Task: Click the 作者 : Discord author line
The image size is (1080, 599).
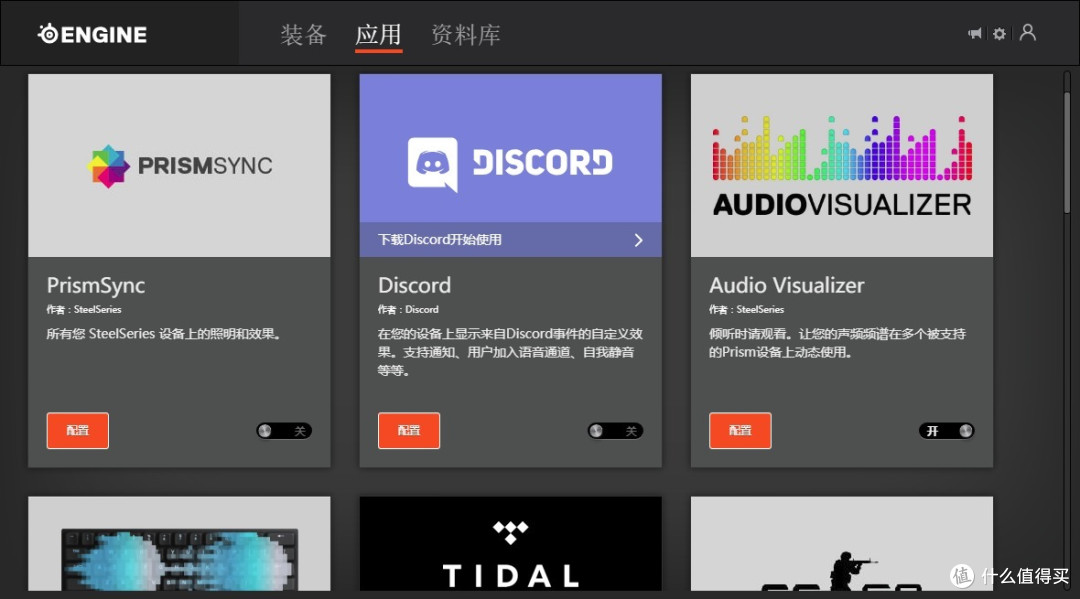Action: click(408, 310)
